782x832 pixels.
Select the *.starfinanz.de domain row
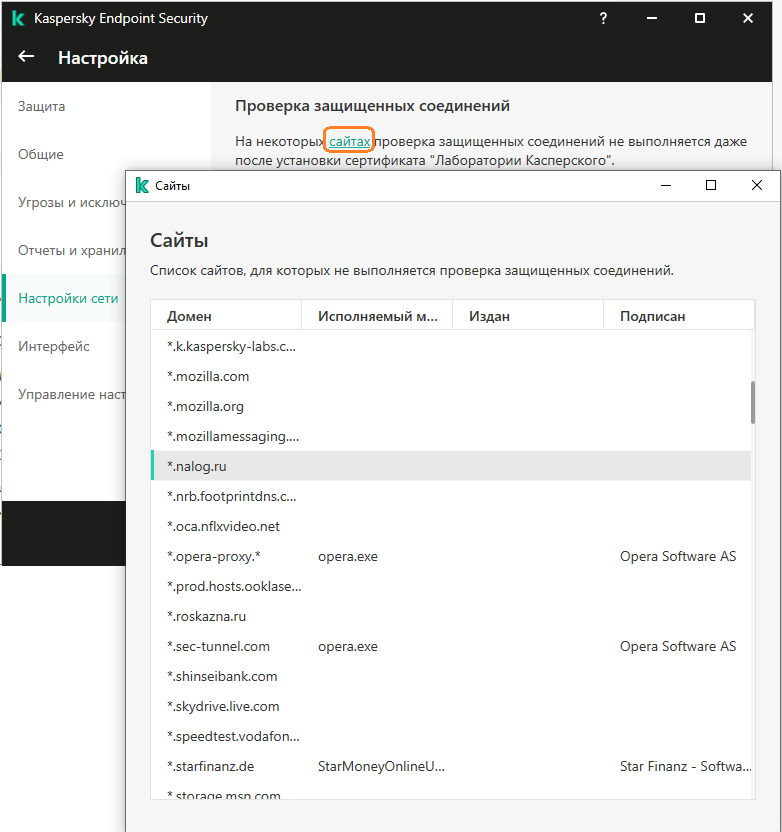[451, 766]
